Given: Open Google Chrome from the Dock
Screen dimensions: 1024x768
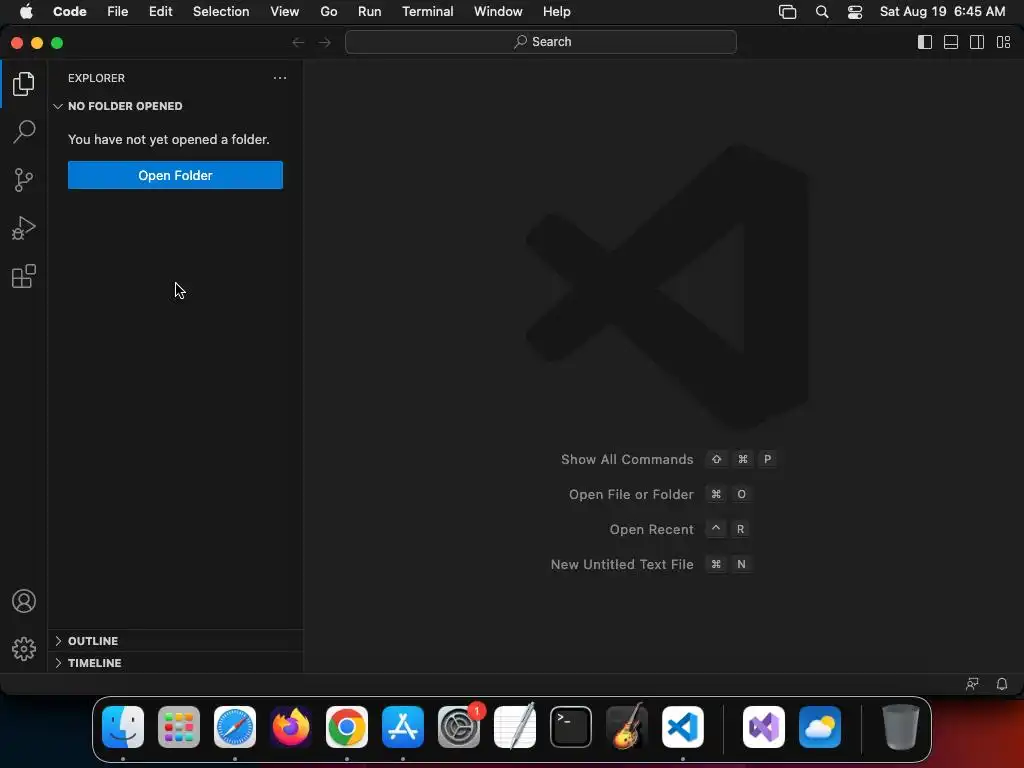Looking at the screenshot, I should point(347,727).
